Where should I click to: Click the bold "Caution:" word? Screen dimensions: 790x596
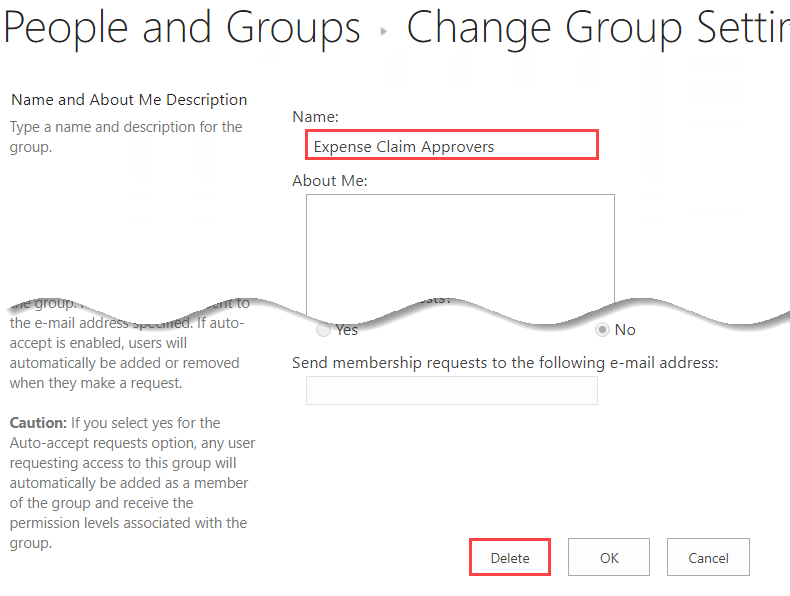coord(39,423)
